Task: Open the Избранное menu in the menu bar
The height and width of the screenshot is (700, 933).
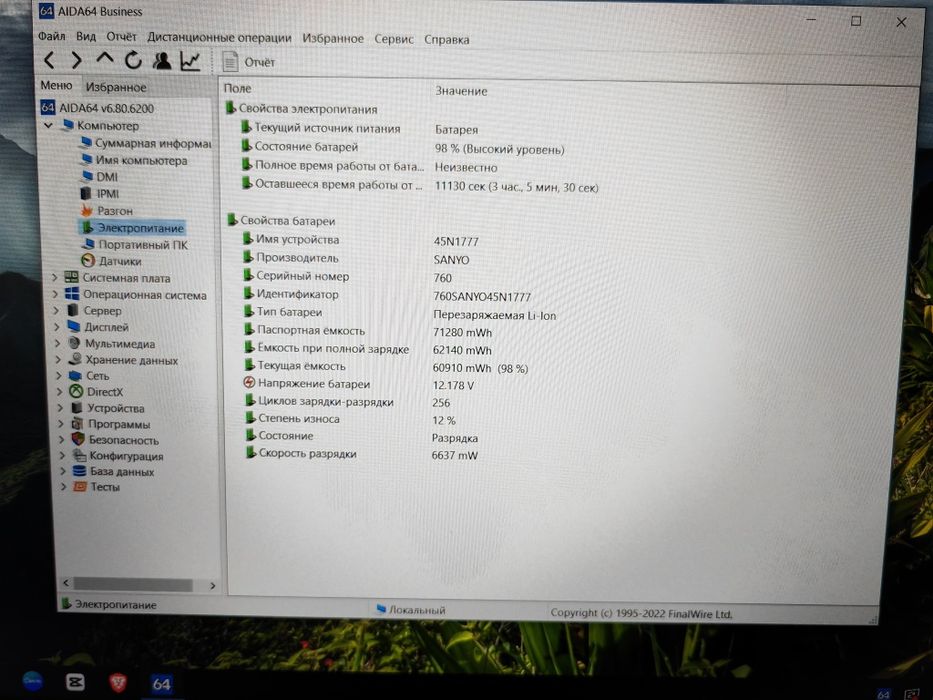Action: click(333, 39)
